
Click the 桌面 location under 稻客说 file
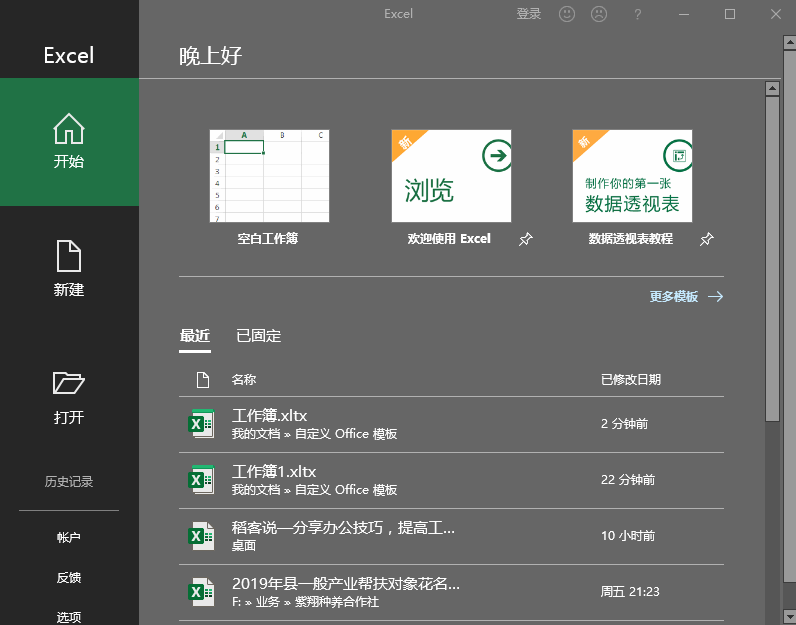click(244, 546)
